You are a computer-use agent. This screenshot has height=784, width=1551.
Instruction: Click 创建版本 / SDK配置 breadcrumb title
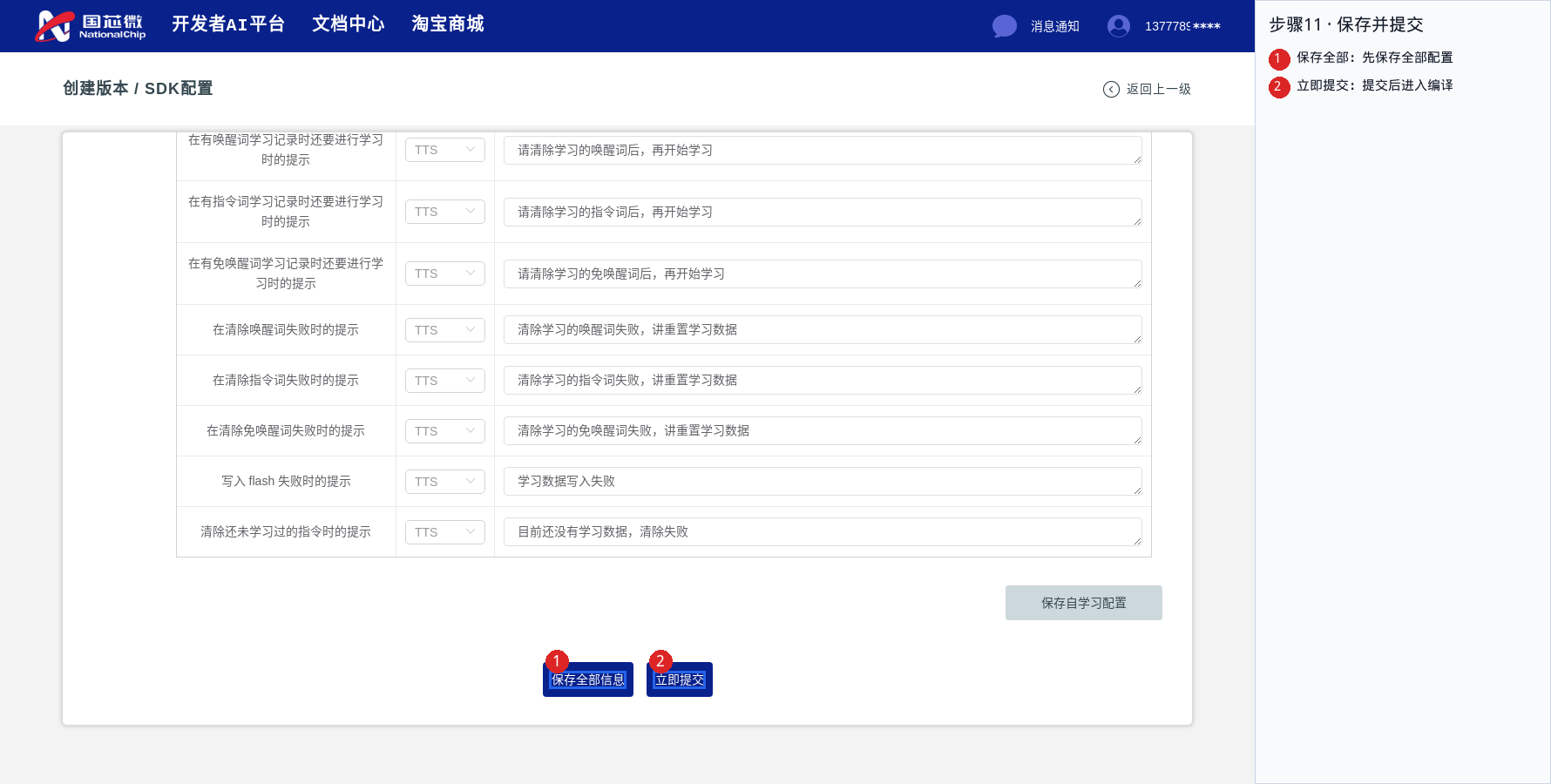138,88
